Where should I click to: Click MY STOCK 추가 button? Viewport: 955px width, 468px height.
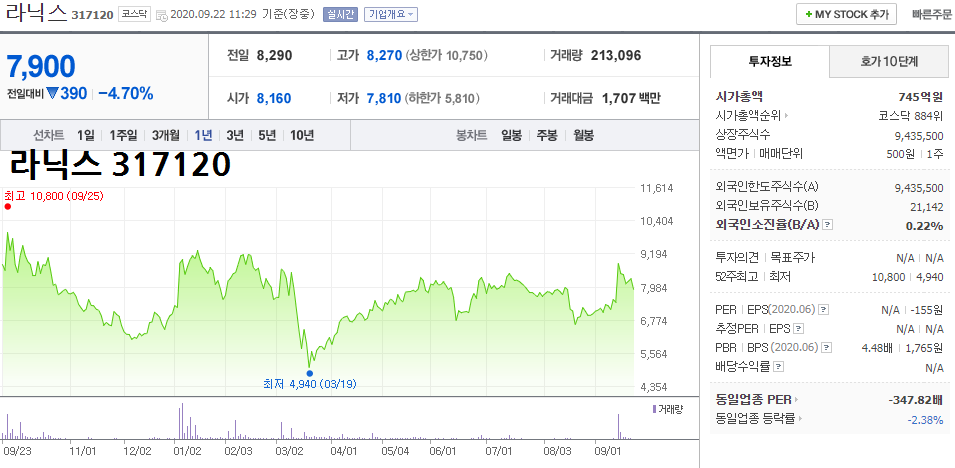[846, 14]
